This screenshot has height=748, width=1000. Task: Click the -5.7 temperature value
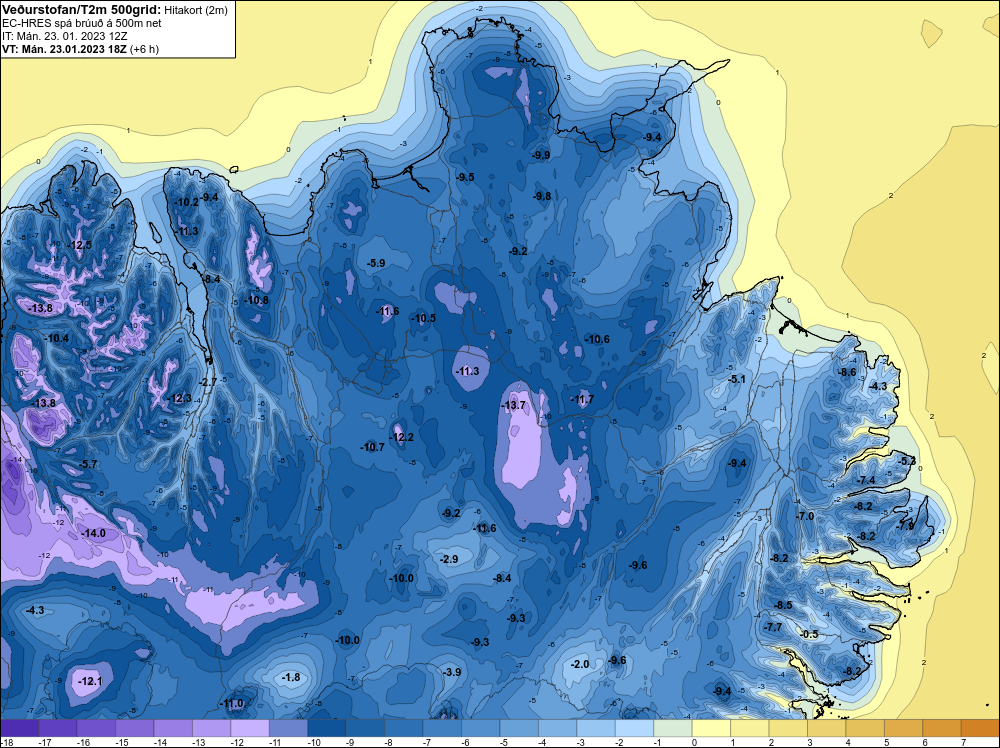pos(89,464)
